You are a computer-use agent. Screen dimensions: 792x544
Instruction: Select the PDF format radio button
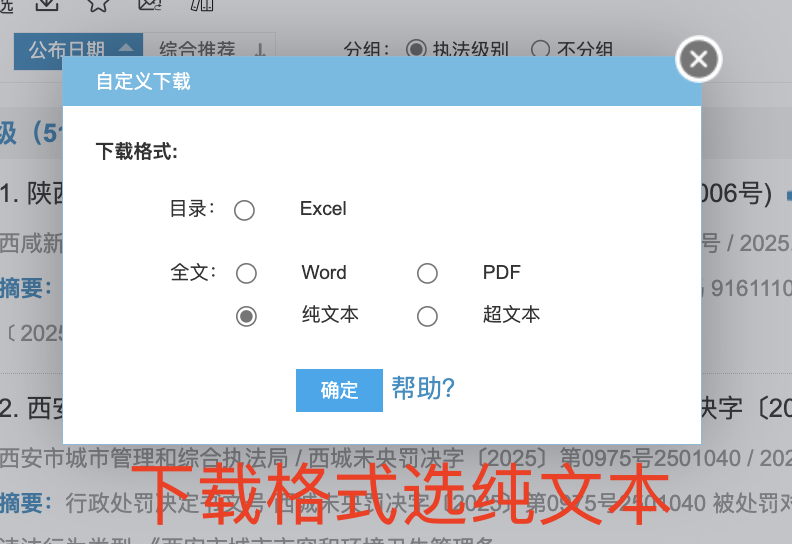427,273
